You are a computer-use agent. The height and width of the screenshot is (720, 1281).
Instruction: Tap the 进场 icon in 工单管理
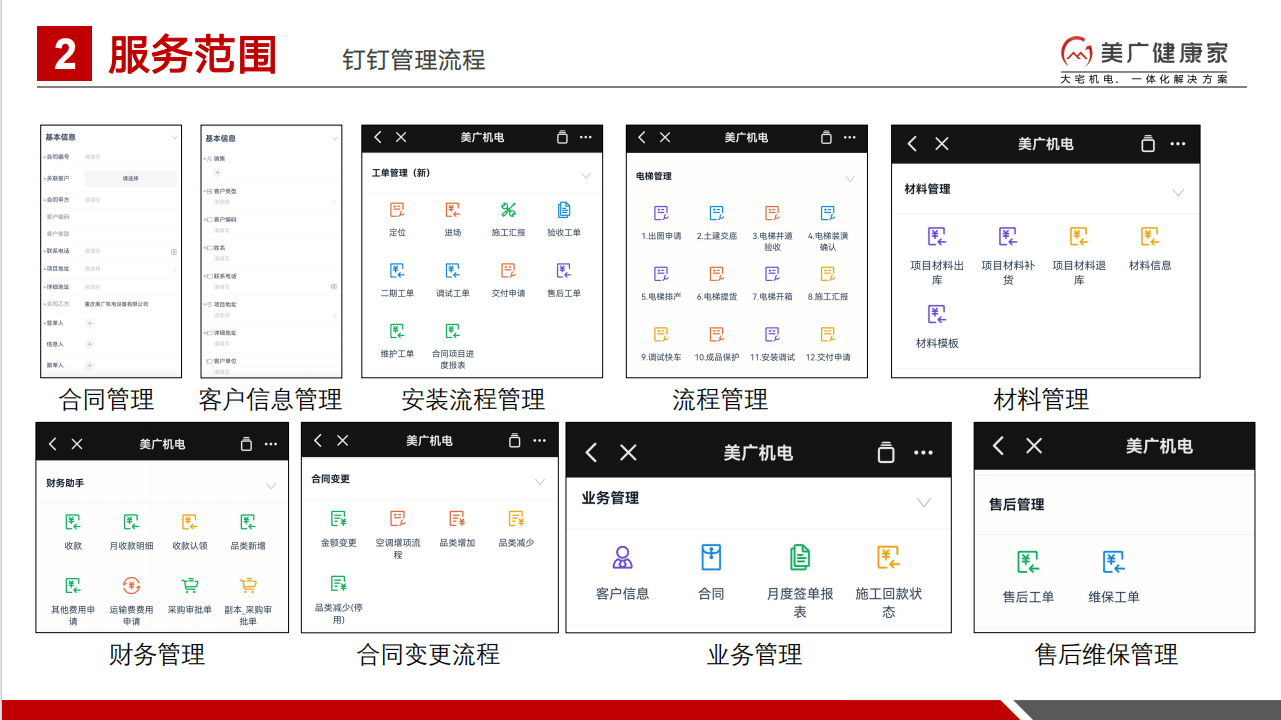click(x=453, y=210)
